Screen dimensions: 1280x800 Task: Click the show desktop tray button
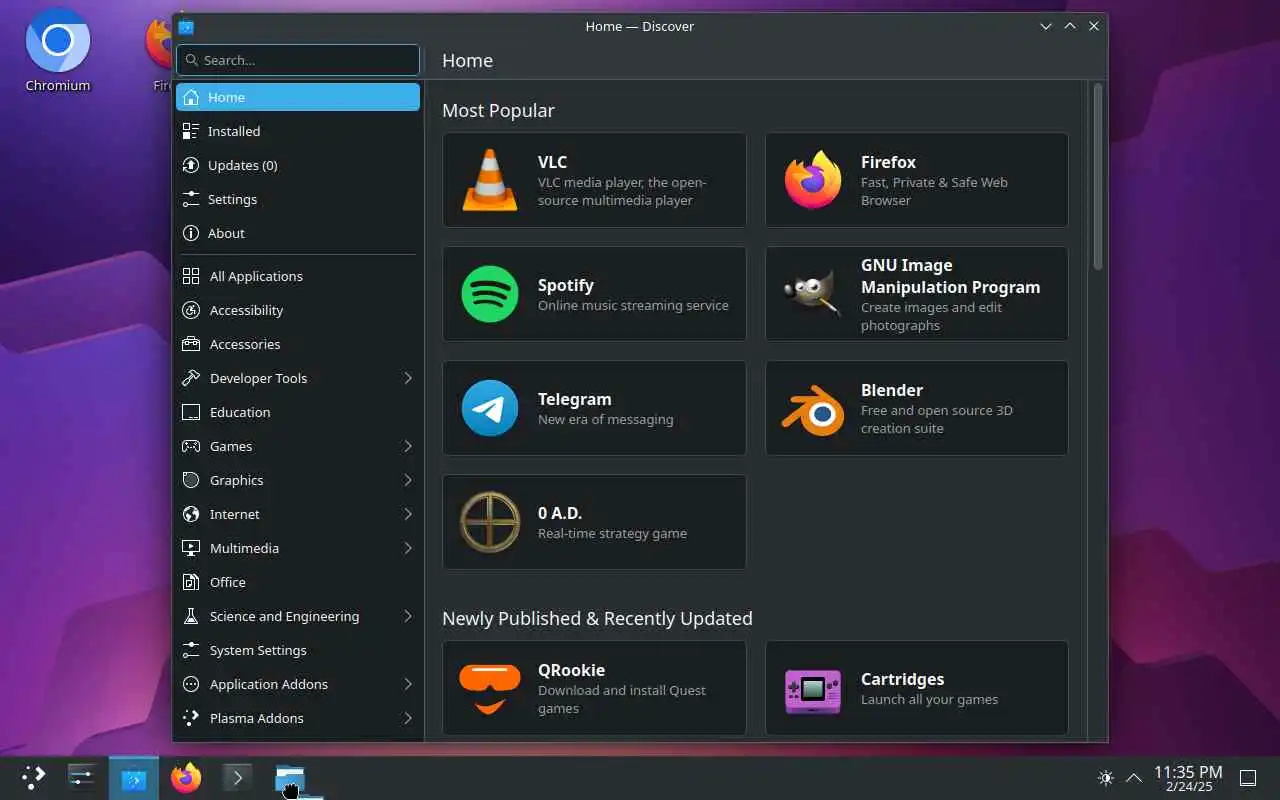coord(1248,777)
